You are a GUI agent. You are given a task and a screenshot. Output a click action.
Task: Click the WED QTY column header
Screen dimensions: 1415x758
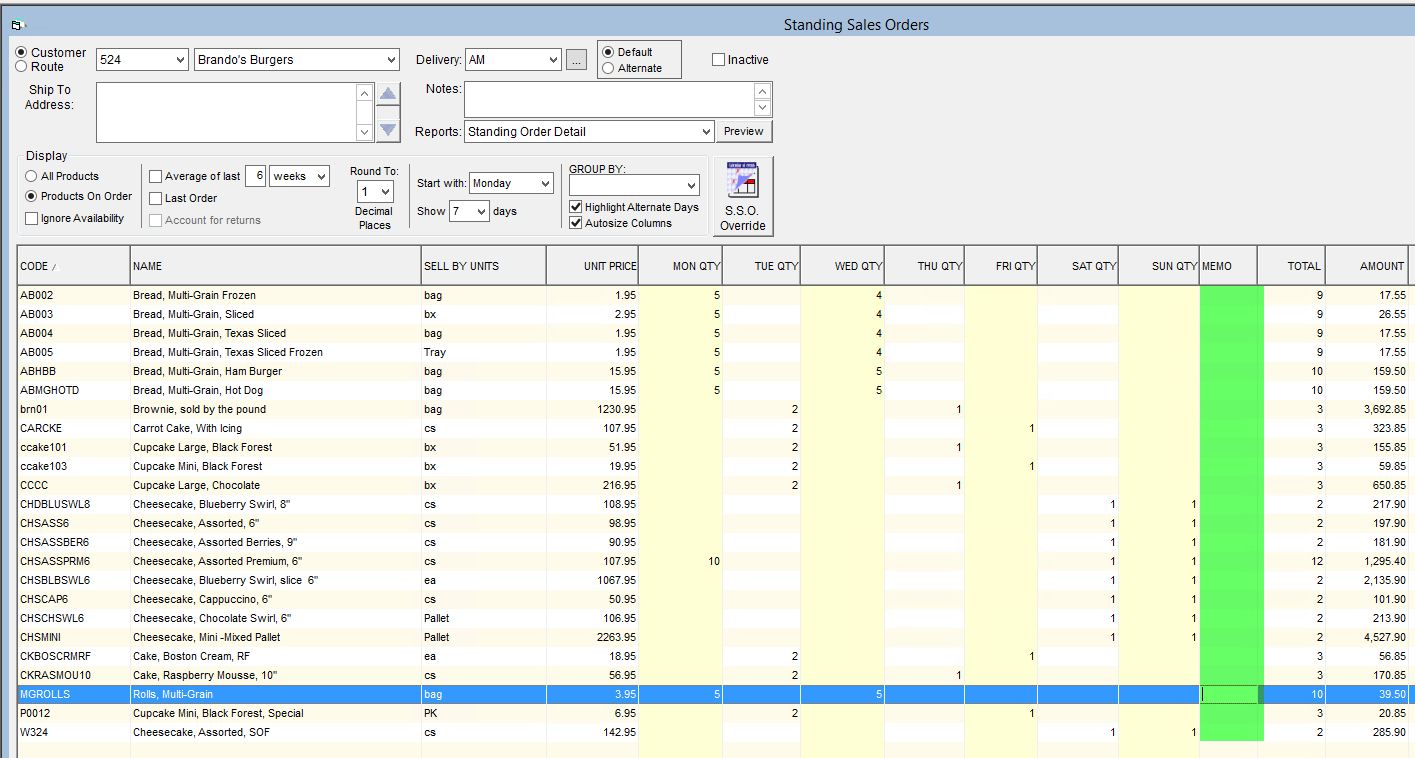point(843,266)
